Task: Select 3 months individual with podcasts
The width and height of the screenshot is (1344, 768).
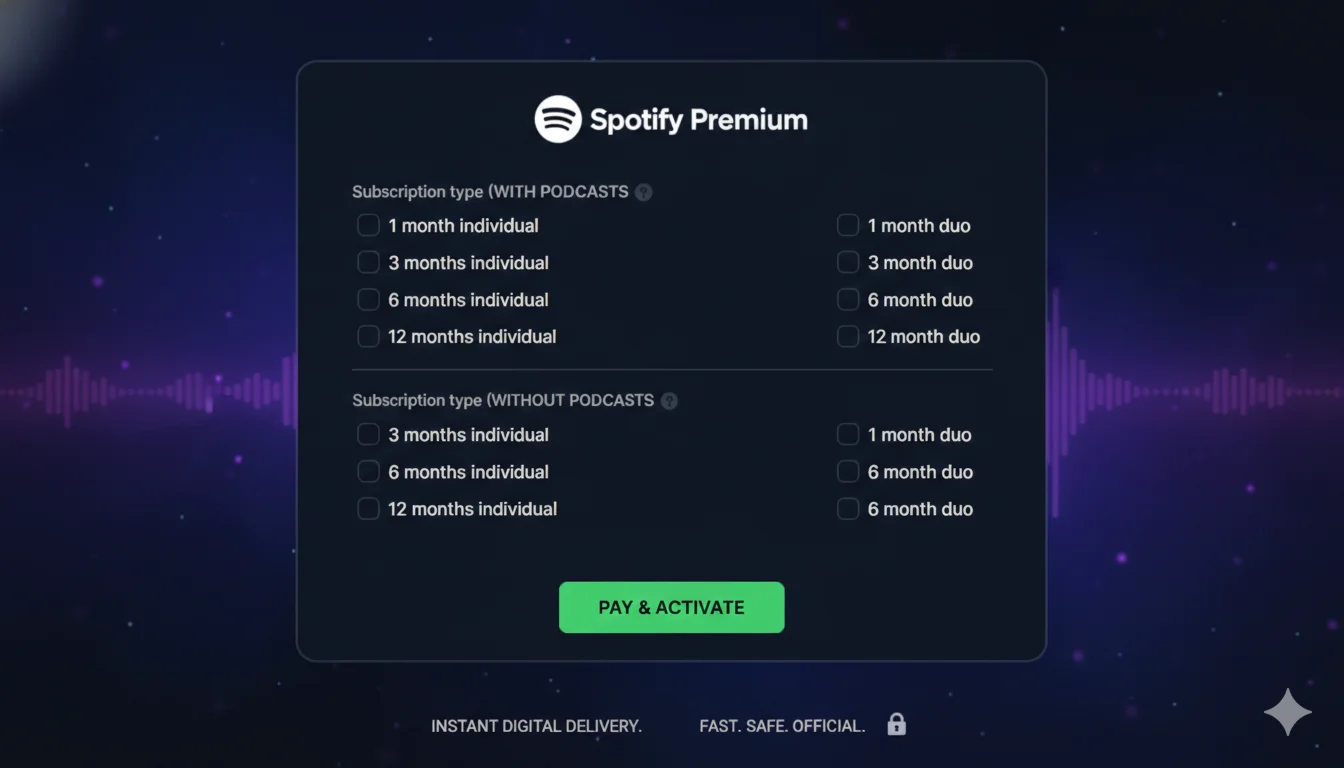Action: [x=368, y=262]
